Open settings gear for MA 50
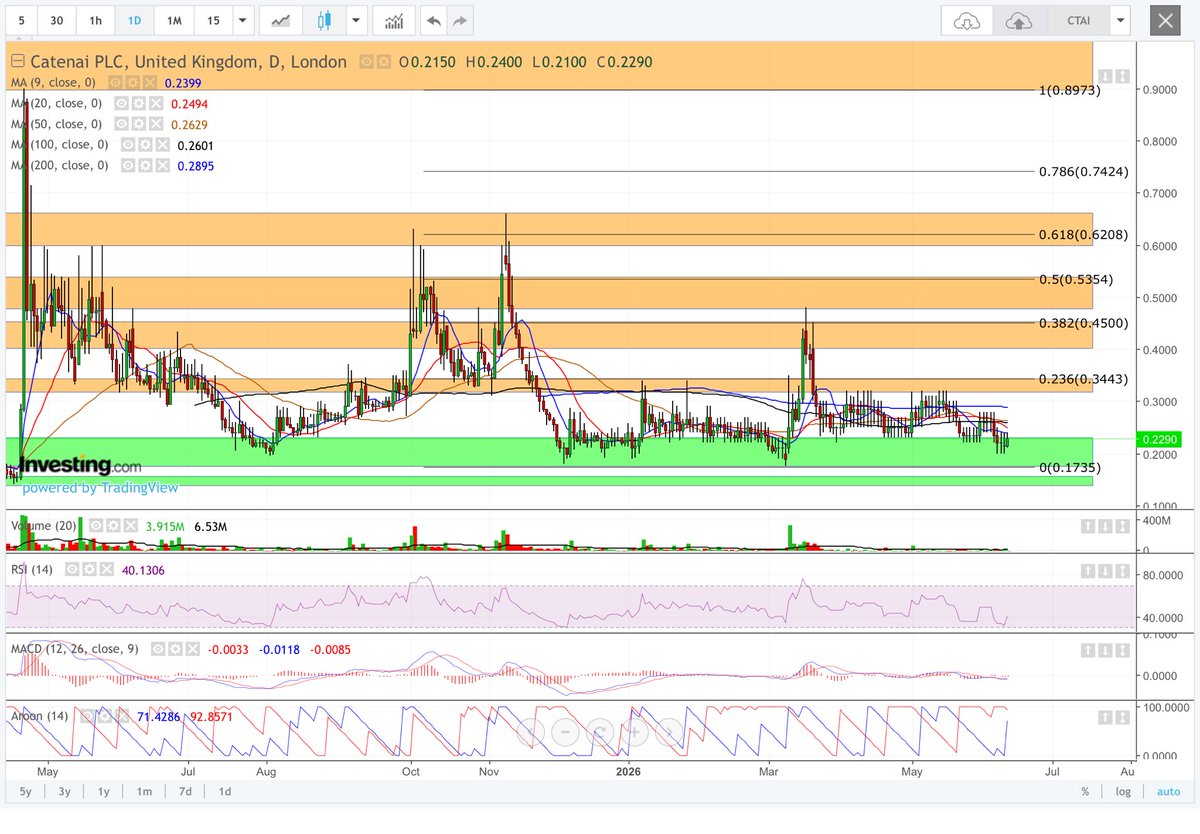This screenshot has width=1200, height=834. 137,124
